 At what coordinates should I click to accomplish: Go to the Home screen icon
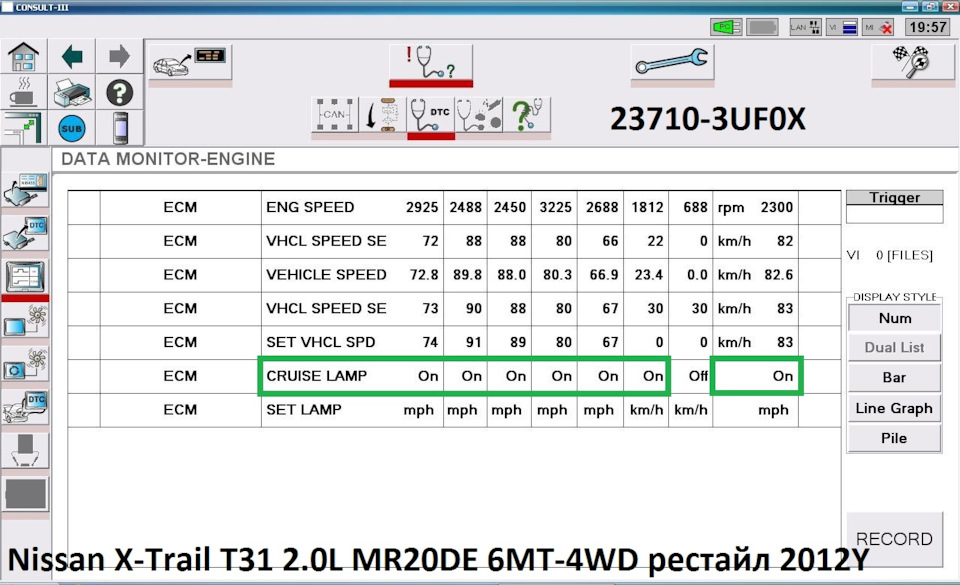point(23,57)
